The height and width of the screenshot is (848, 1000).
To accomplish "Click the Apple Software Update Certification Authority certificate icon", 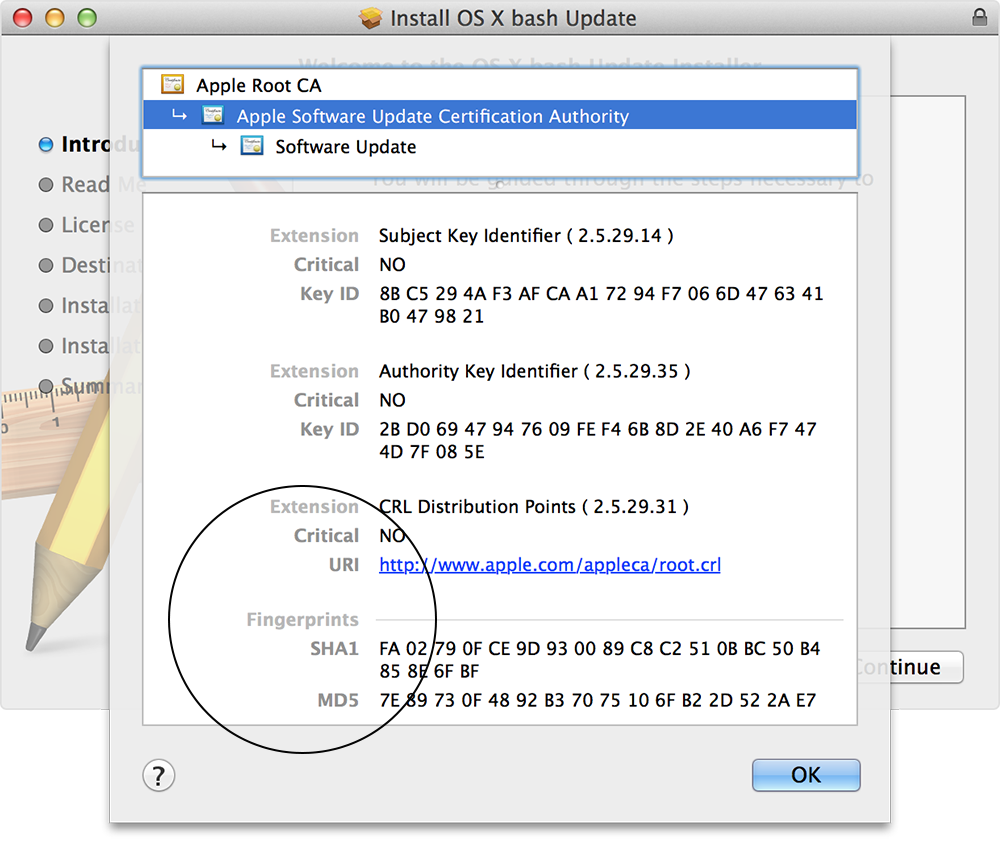I will coord(212,115).
